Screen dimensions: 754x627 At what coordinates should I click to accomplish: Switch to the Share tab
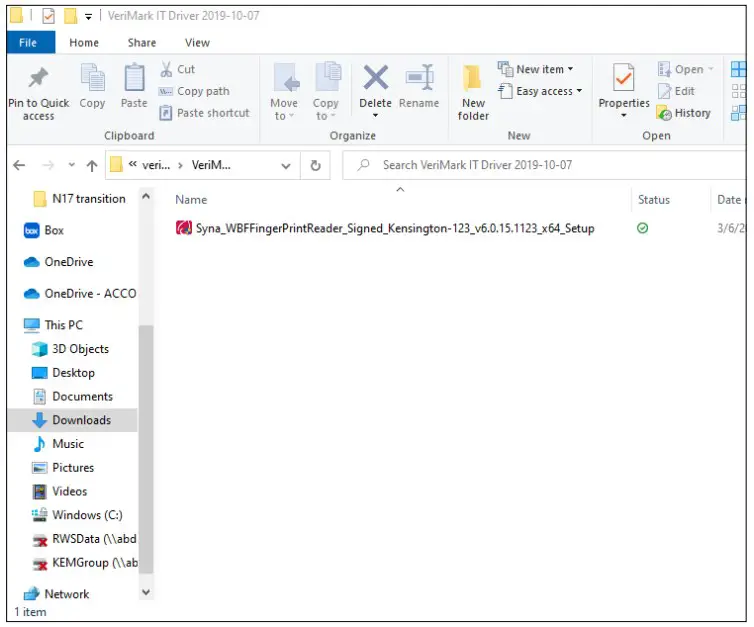pyautogui.click(x=142, y=42)
